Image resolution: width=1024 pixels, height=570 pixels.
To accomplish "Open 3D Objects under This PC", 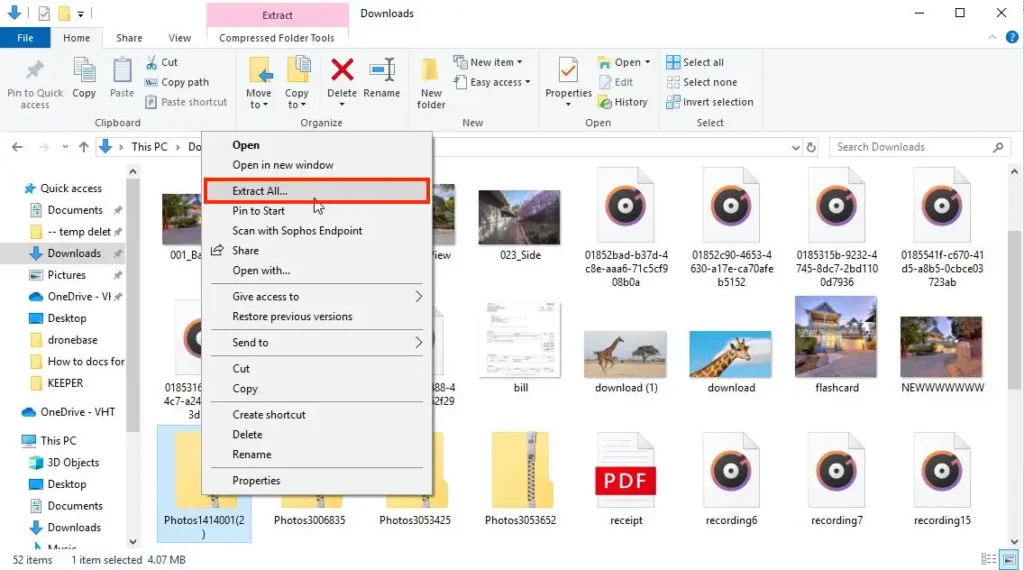I will (x=72, y=462).
